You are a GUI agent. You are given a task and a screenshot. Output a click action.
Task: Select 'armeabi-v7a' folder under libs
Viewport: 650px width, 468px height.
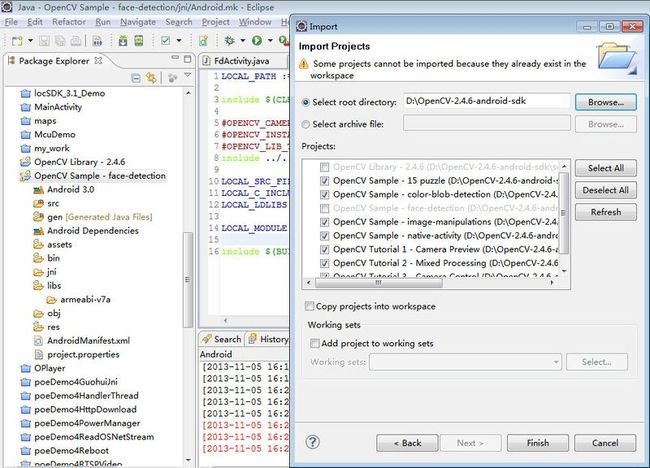pos(85,299)
